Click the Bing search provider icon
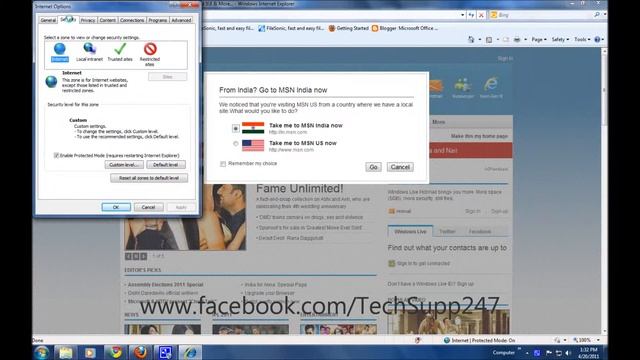This screenshot has width=640, height=360. click(x=493, y=15)
